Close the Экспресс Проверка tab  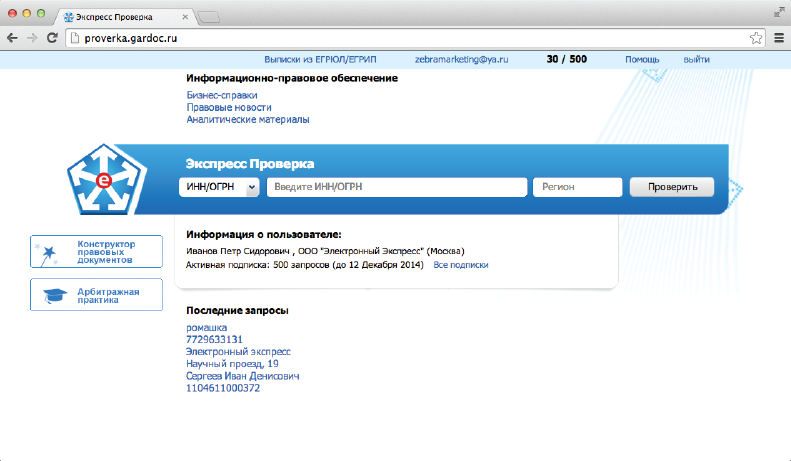(185, 17)
